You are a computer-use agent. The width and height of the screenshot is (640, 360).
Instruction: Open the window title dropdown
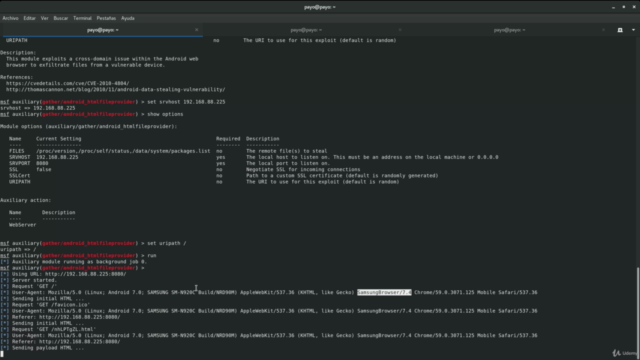click(320, 7)
